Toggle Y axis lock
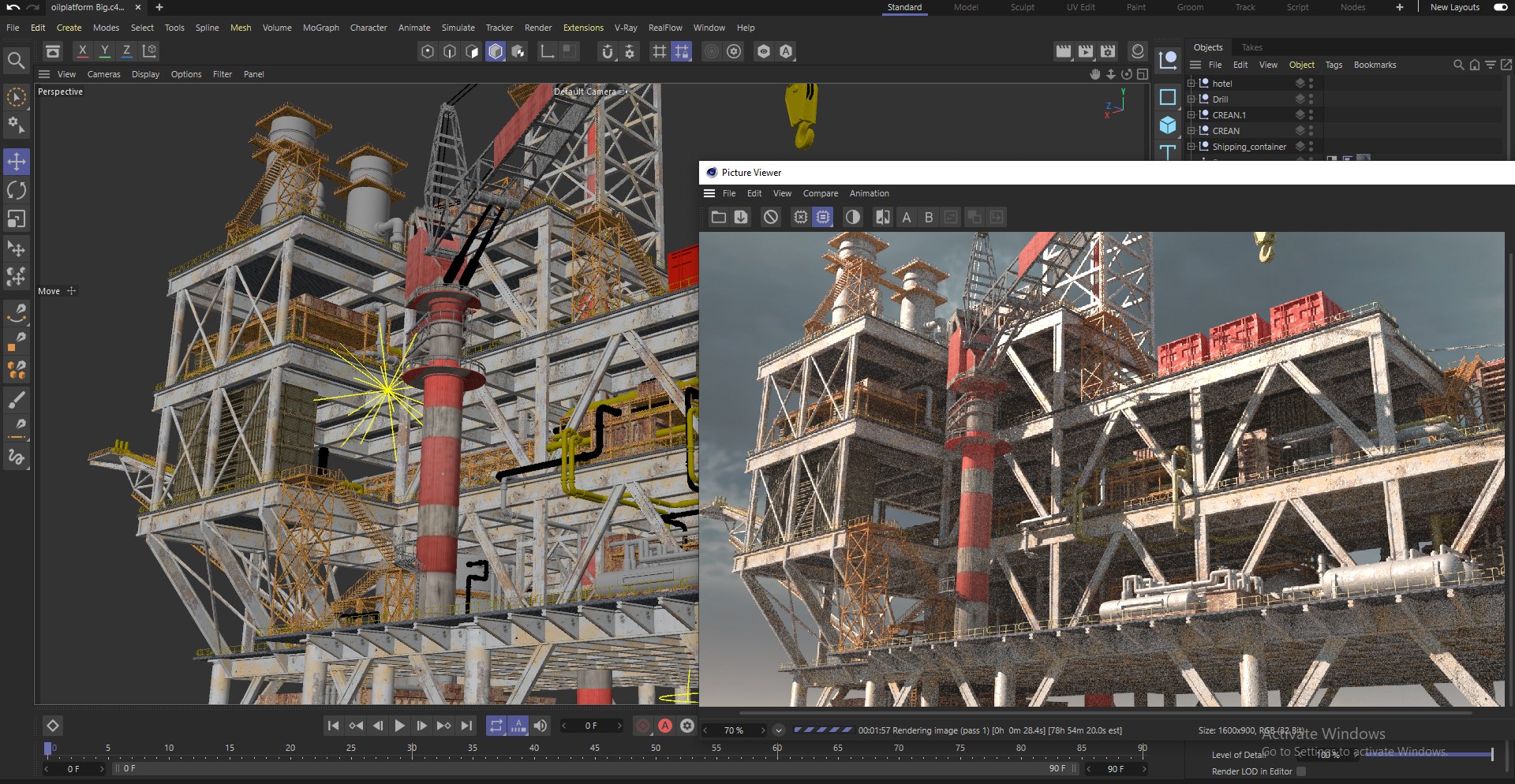 (x=104, y=51)
